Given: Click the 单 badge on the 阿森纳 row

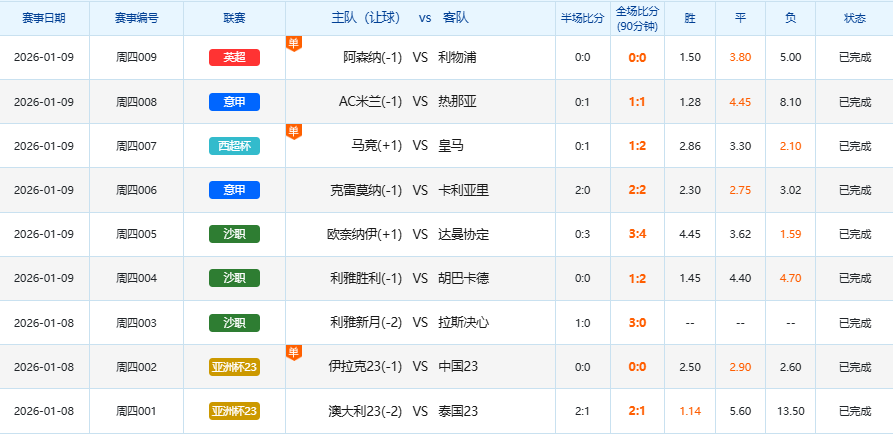Looking at the screenshot, I should point(293,42).
